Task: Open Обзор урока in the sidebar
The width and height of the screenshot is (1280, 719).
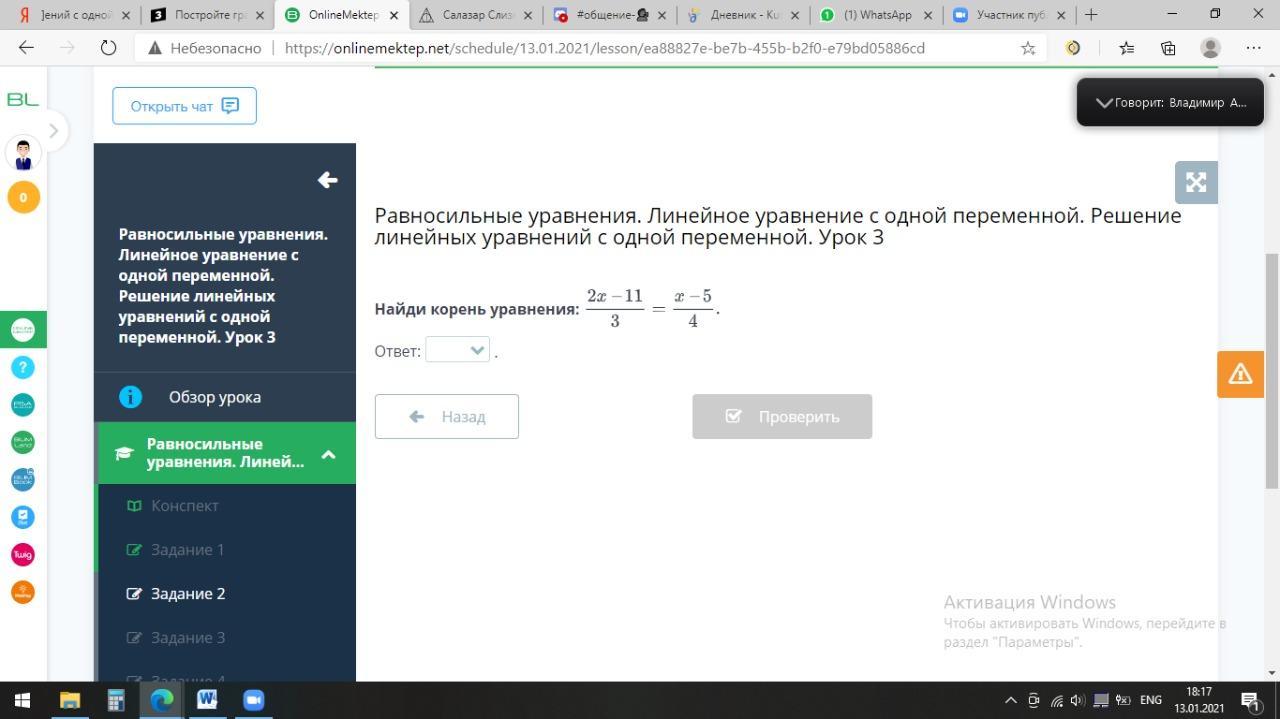Action: pyautogui.click(x=214, y=397)
